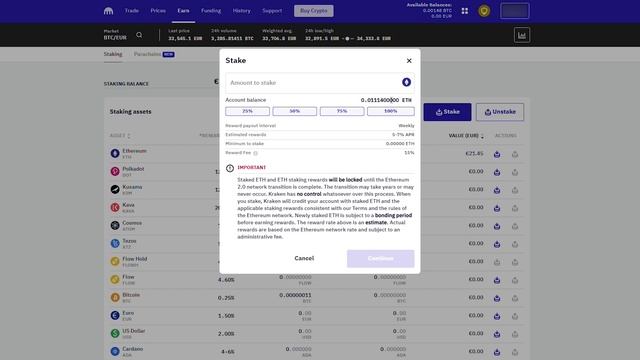This screenshot has height=360, width=640.
Task: Open the apps grid icon
Action: tap(464, 11)
